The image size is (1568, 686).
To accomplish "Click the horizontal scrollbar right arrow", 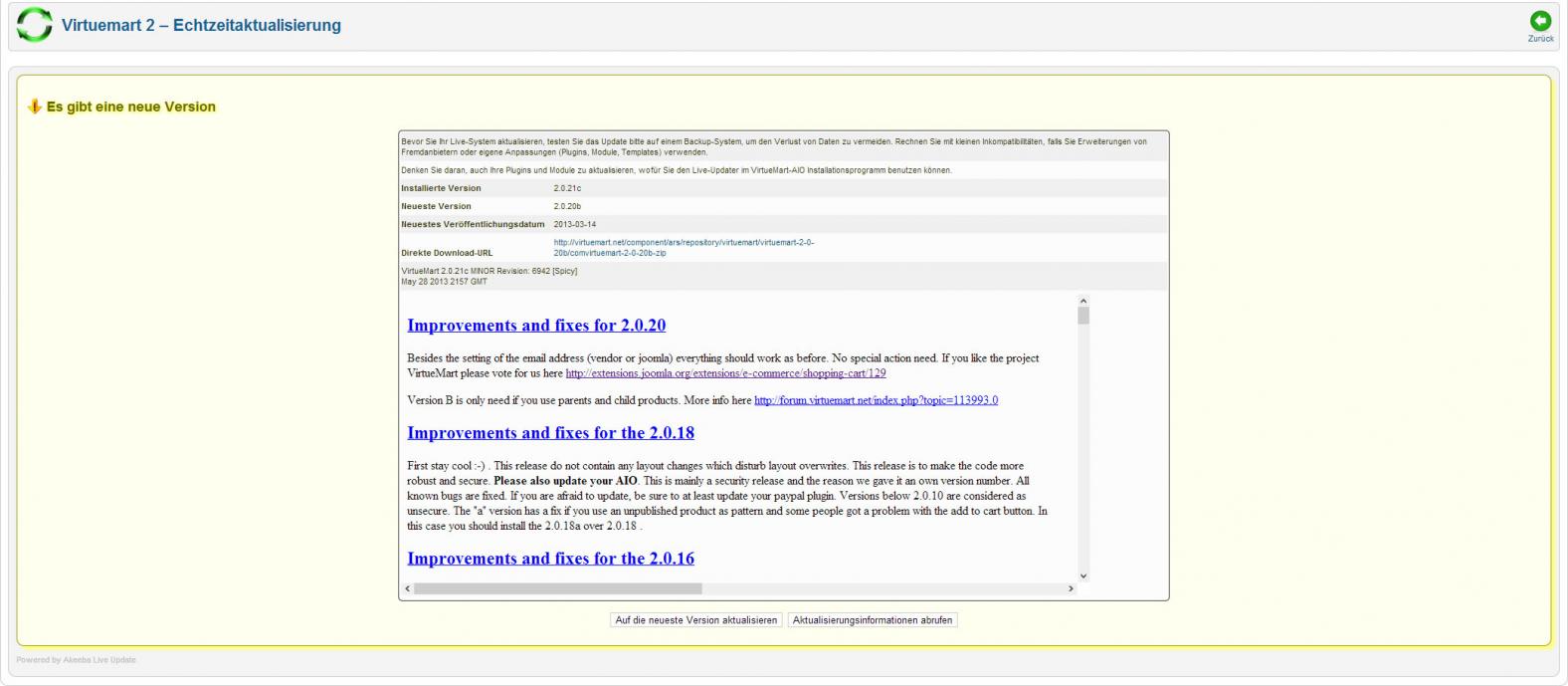I will [1071, 588].
